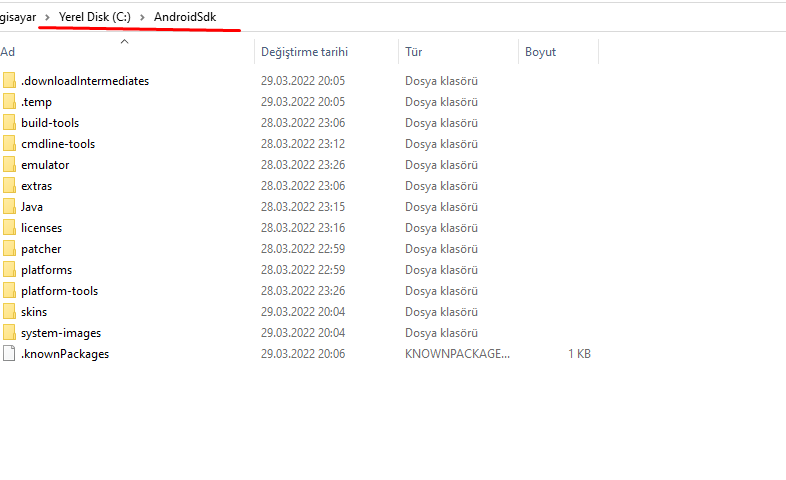Click the licenses folder icon
Viewport: 786px width, 480px height.
[9, 227]
